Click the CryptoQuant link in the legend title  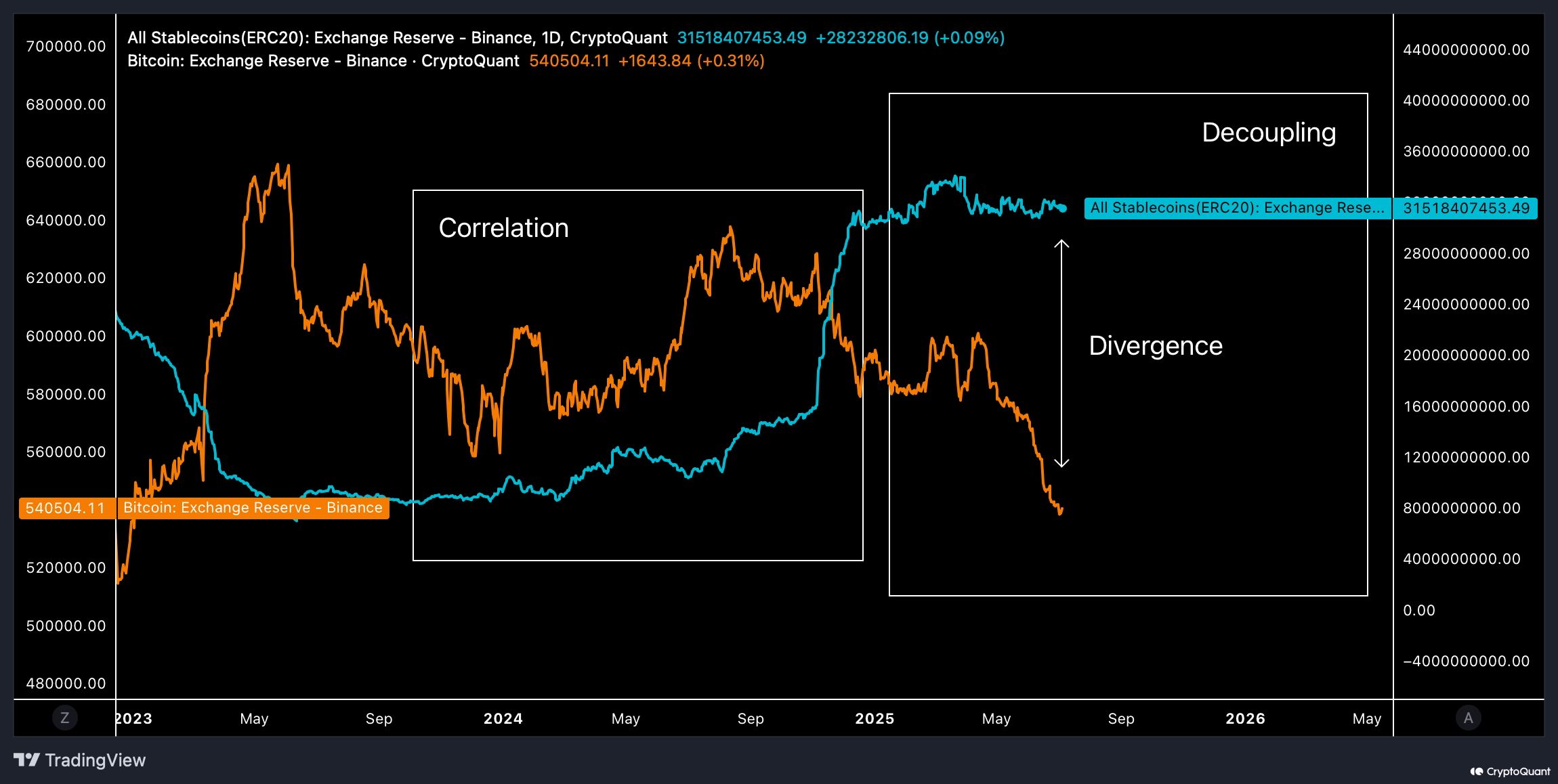pyautogui.click(x=618, y=38)
